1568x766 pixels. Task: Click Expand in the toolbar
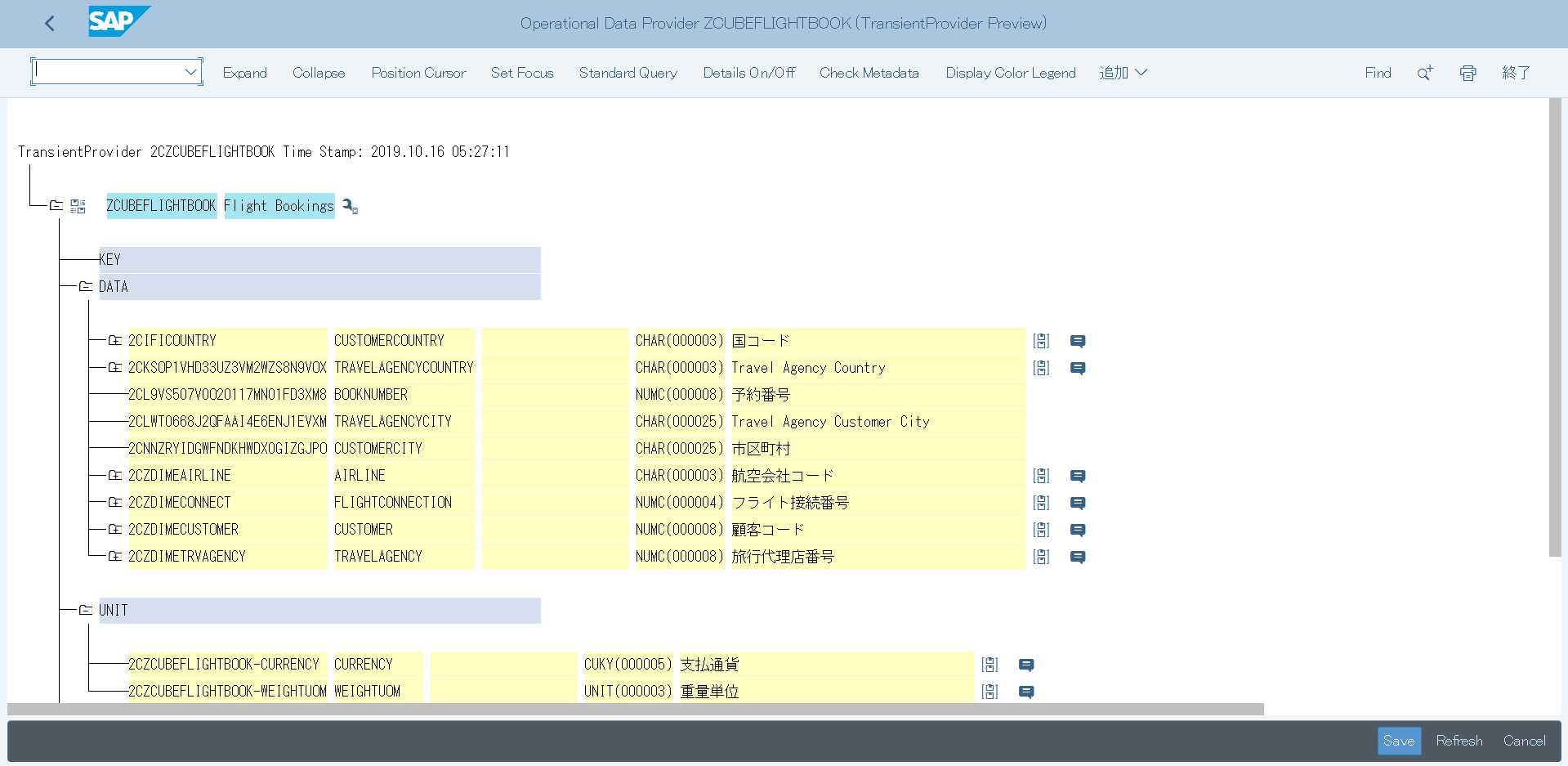245,73
